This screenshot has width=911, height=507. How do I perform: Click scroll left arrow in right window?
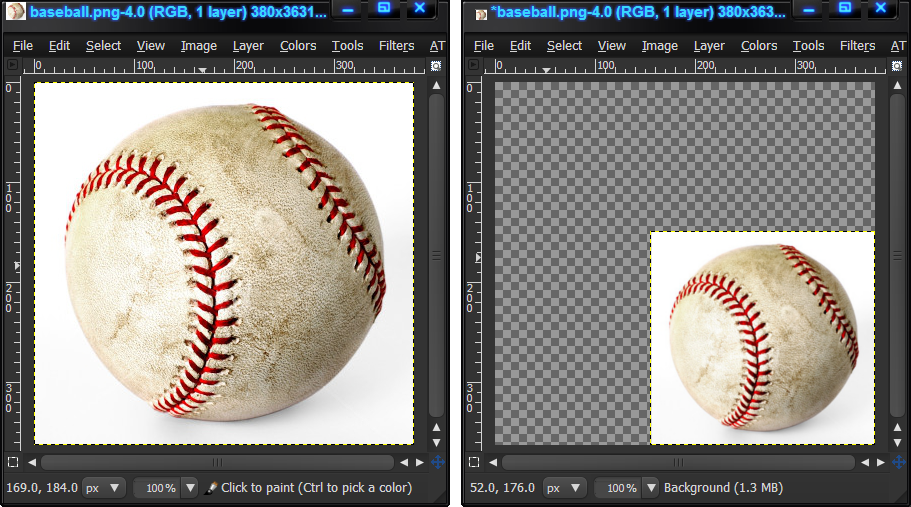(493, 462)
